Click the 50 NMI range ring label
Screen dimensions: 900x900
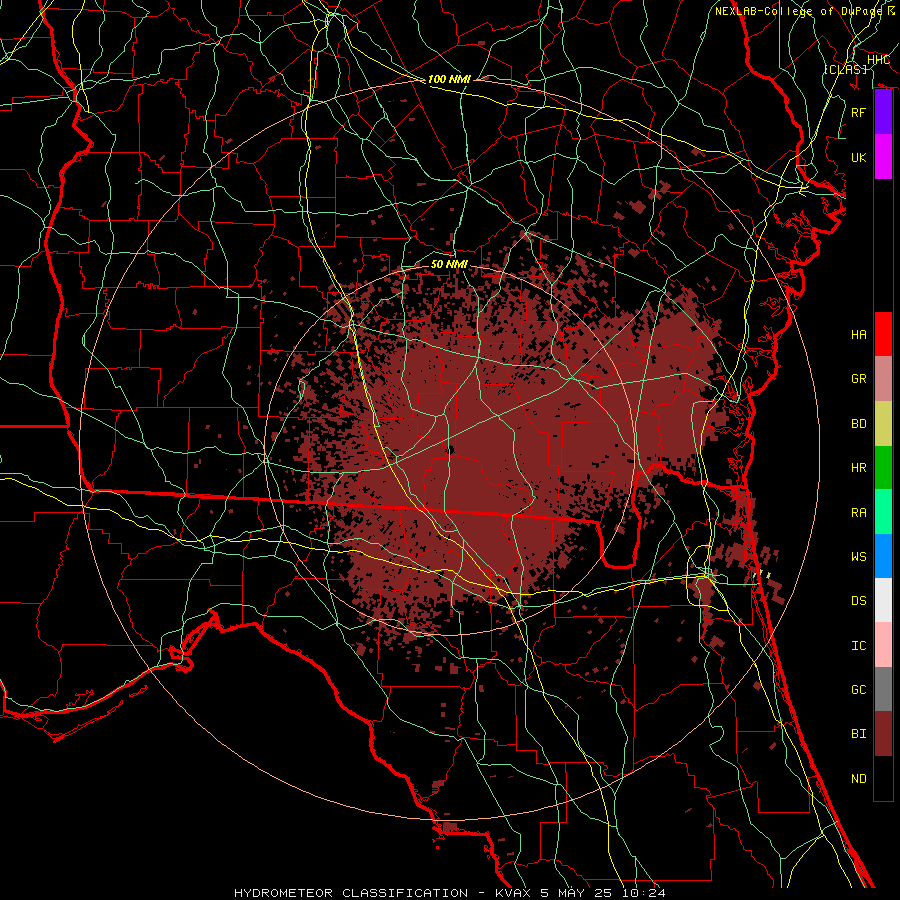click(449, 264)
